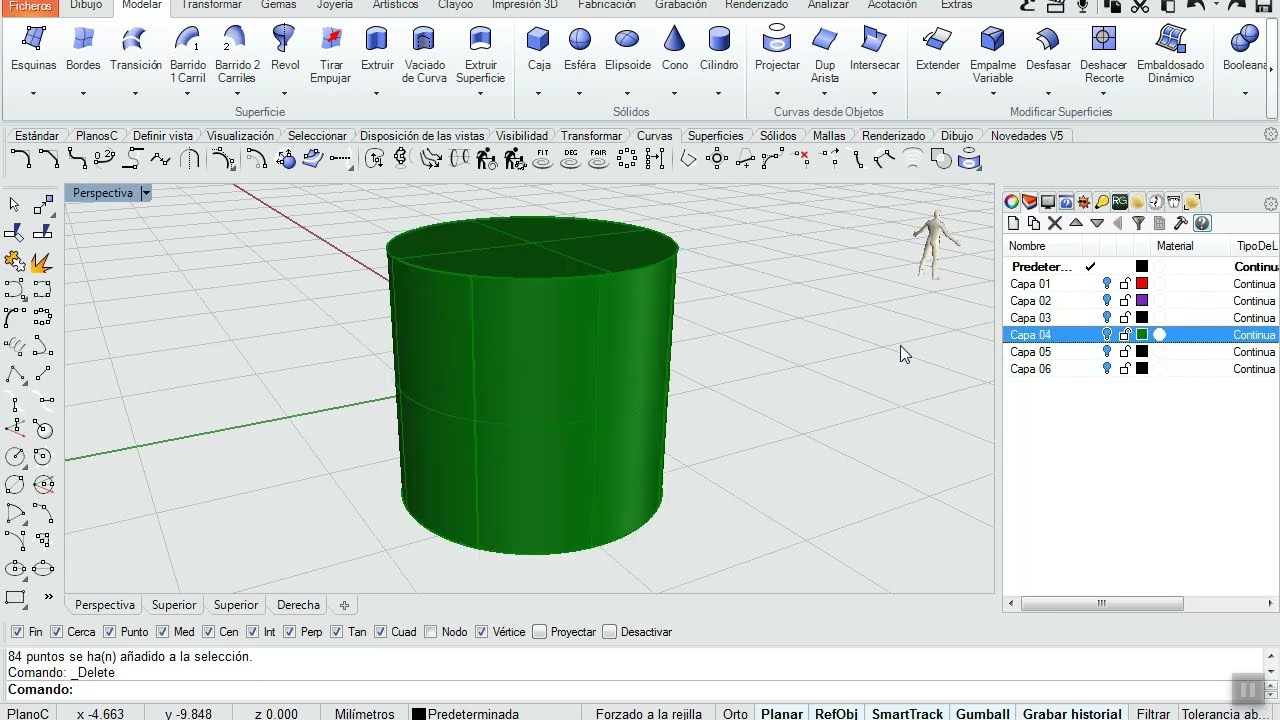
Task: Open the Sólidos toolbar tab
Action: 778,136
